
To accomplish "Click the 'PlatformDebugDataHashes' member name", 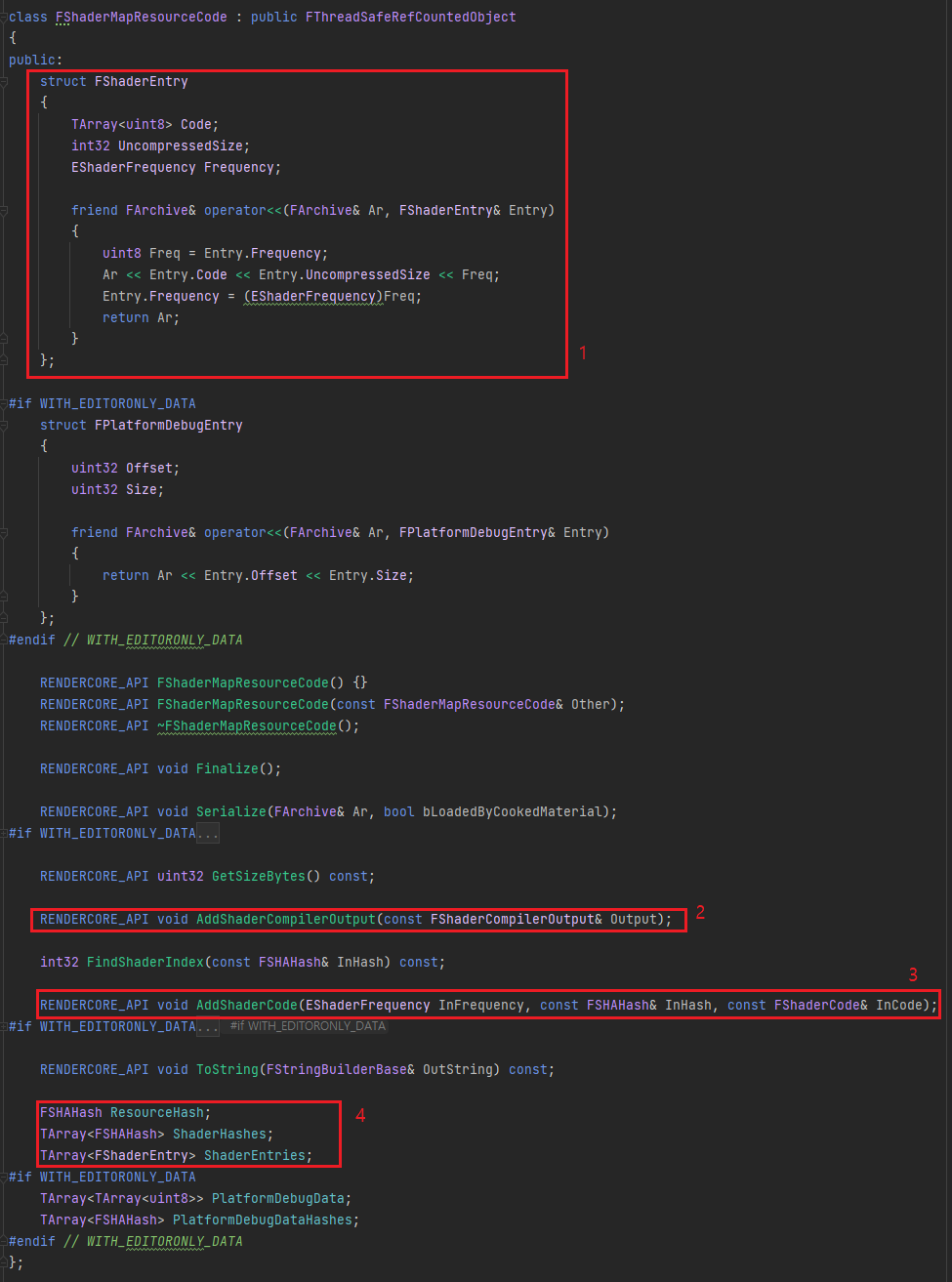I will click(x=263, y=1220).
